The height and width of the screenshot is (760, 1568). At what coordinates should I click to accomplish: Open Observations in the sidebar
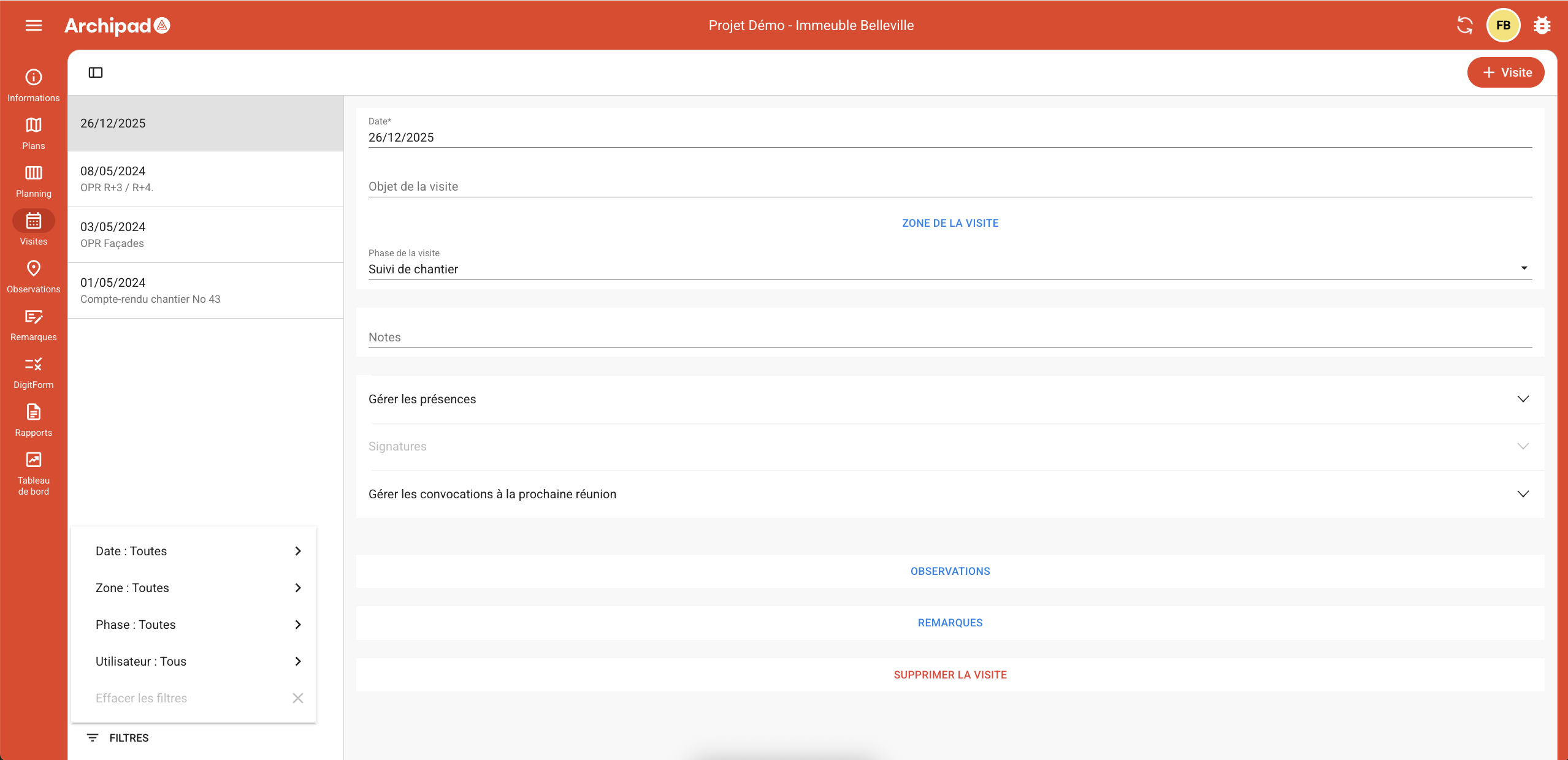(33, 276)
